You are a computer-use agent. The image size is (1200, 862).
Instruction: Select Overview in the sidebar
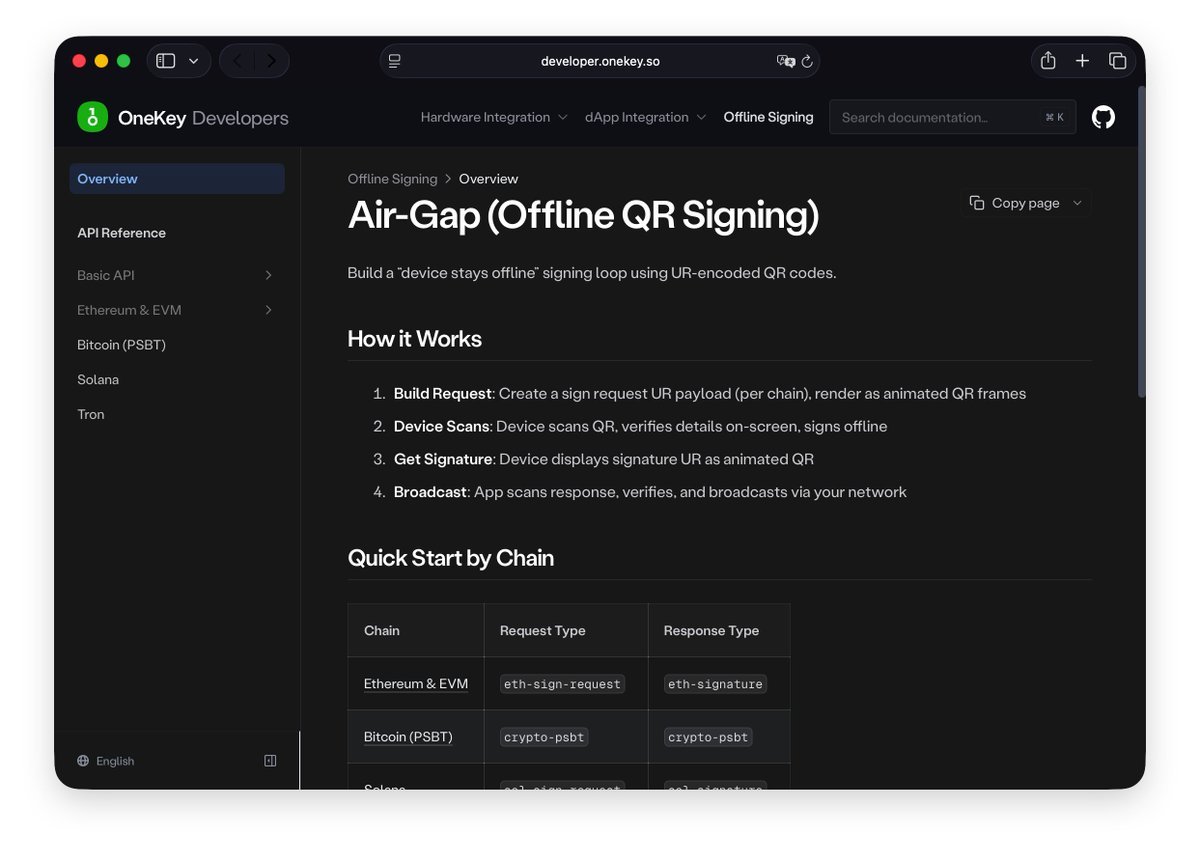point(177,179)
